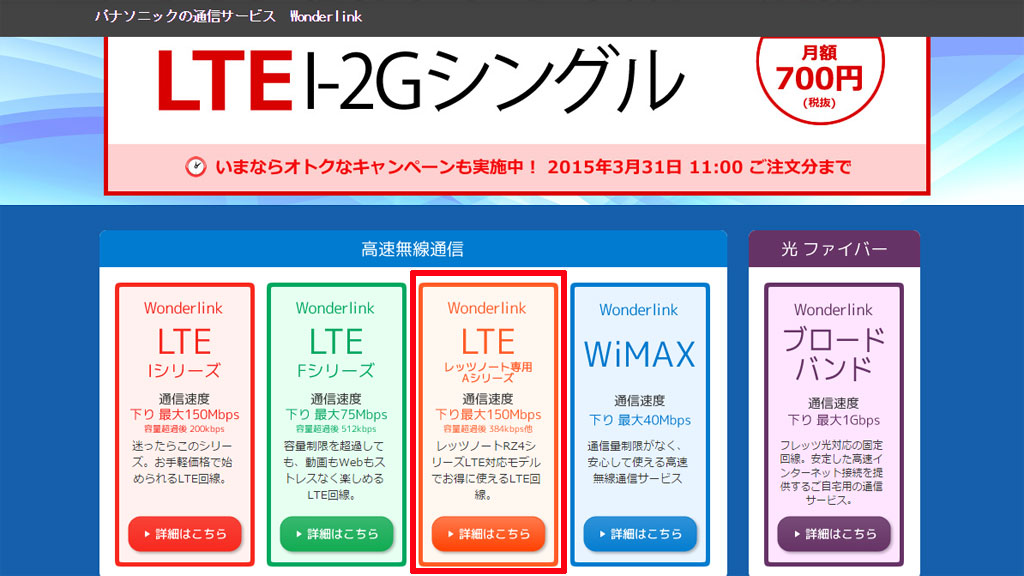1024x576 pixels.
Task: Click the LTE Iシリーズ card title
Action: [184, 353]
